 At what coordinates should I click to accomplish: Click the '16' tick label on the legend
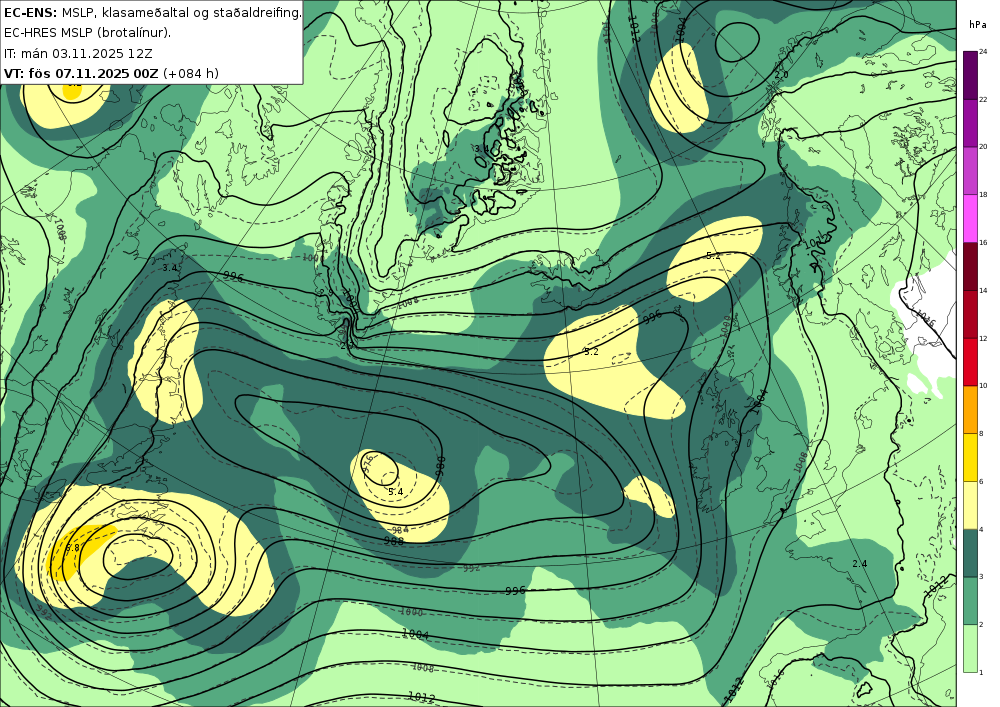[x=983, y=243]
